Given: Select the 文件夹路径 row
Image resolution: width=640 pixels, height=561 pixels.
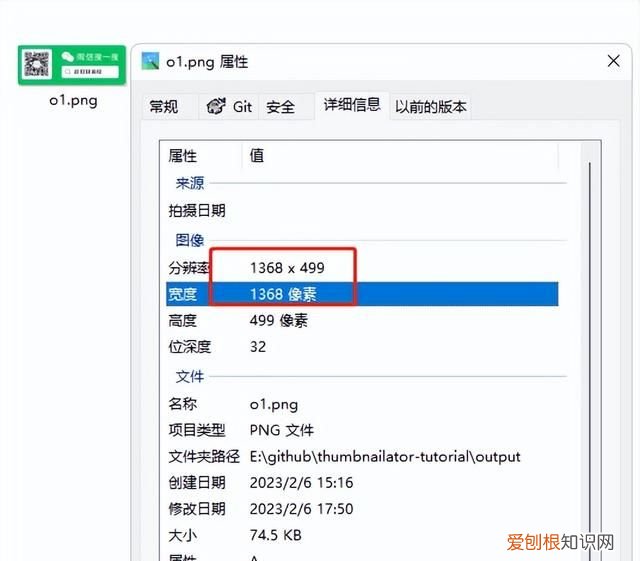Looking at the screenshot, I should click(362, 456).
